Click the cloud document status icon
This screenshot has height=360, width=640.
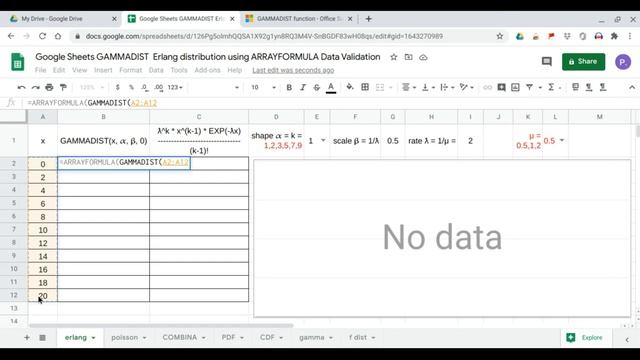pyautogui.click(x=423, y=57)
